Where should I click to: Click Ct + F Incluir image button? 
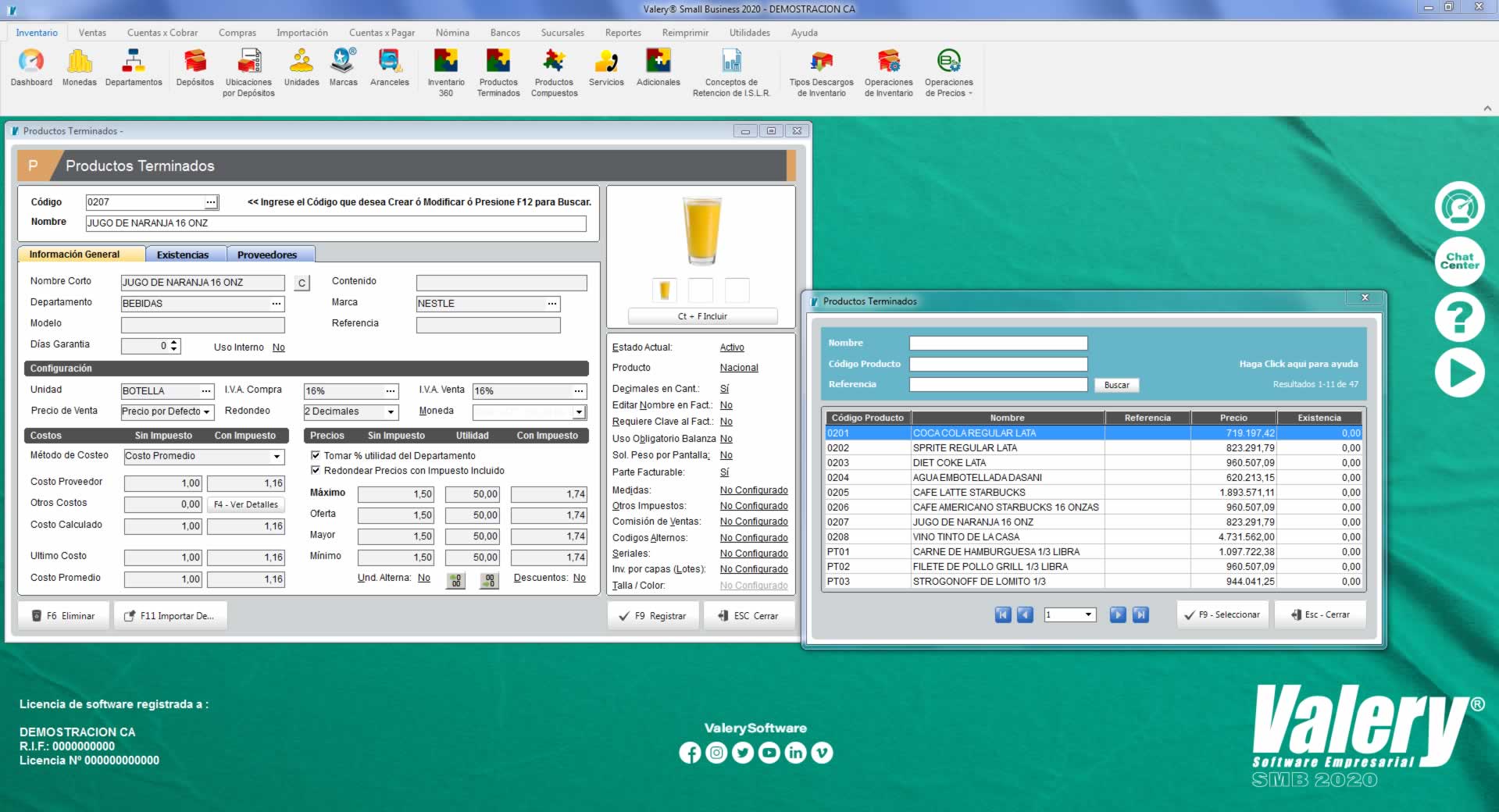click(702, 316)
